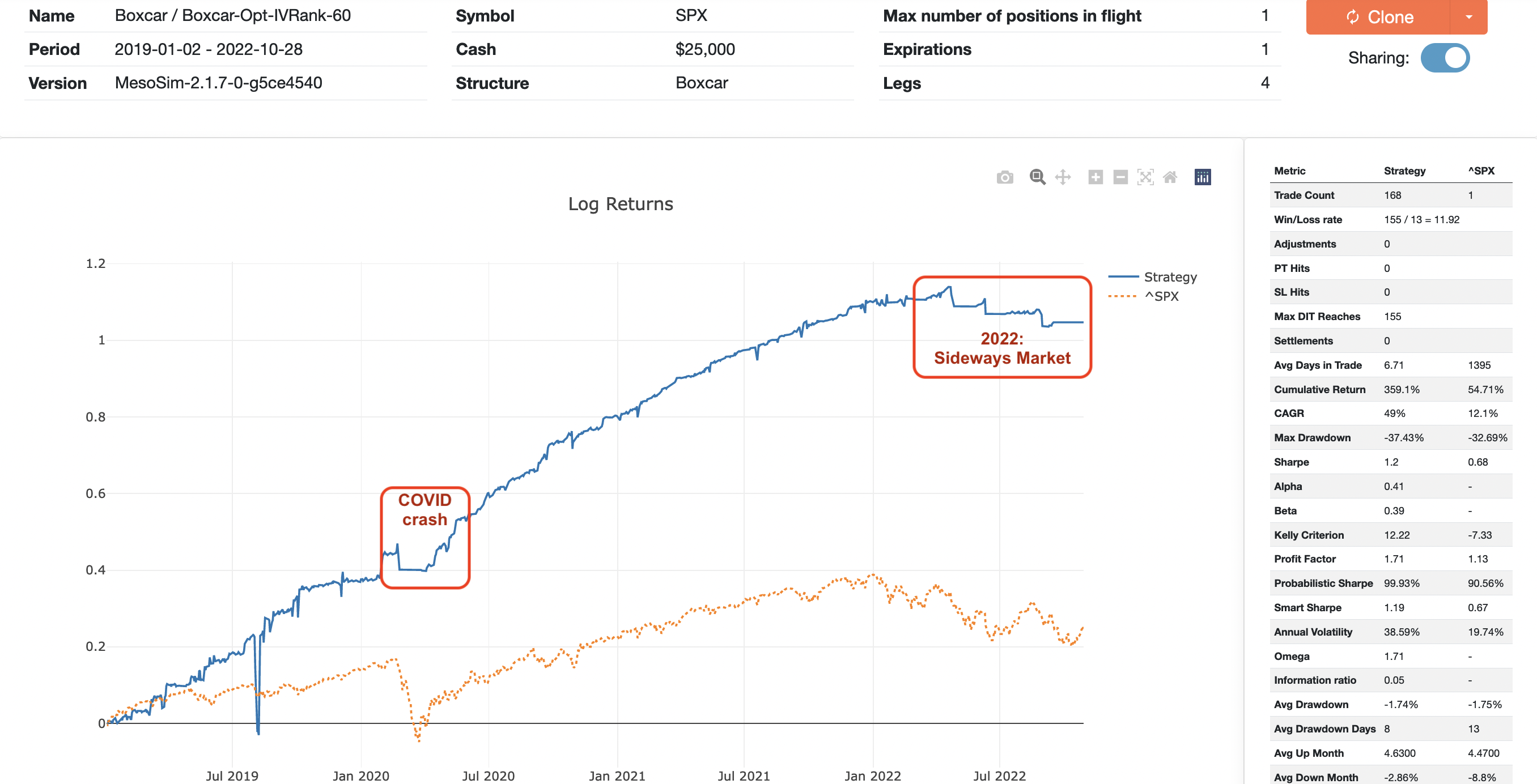Open the Plotly logo link
Screen dimensions: 1537x784
tap(1202, 177)
